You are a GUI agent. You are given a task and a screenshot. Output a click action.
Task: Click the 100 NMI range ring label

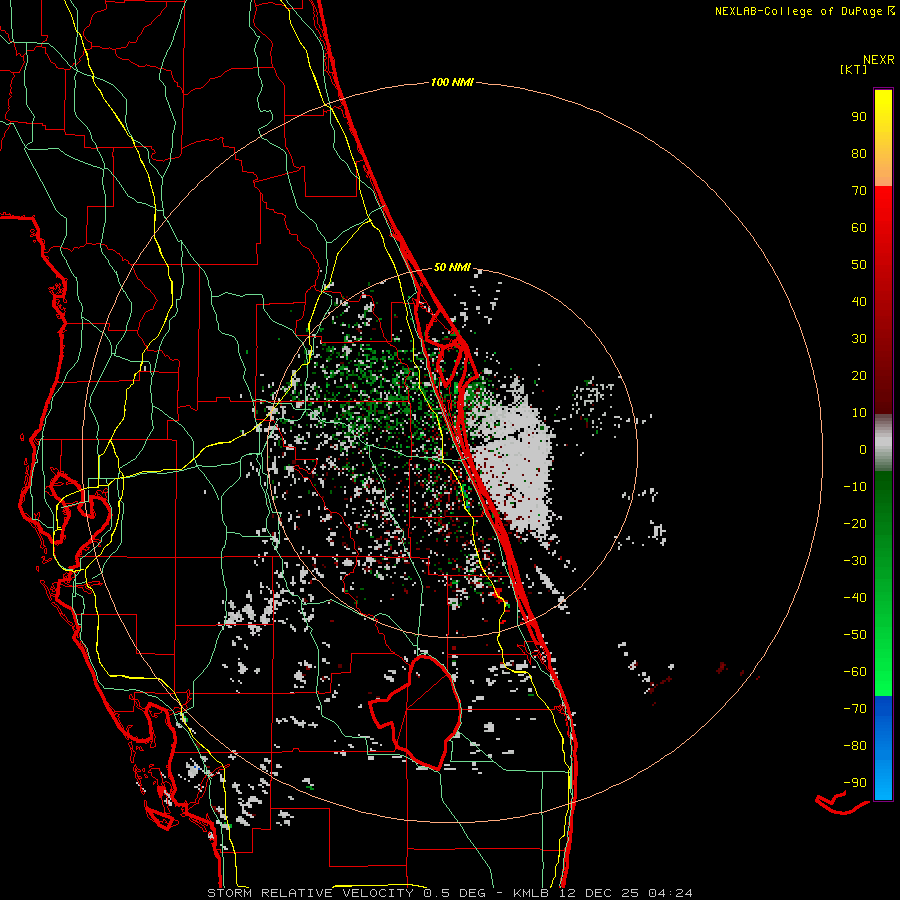coord(452,83)
